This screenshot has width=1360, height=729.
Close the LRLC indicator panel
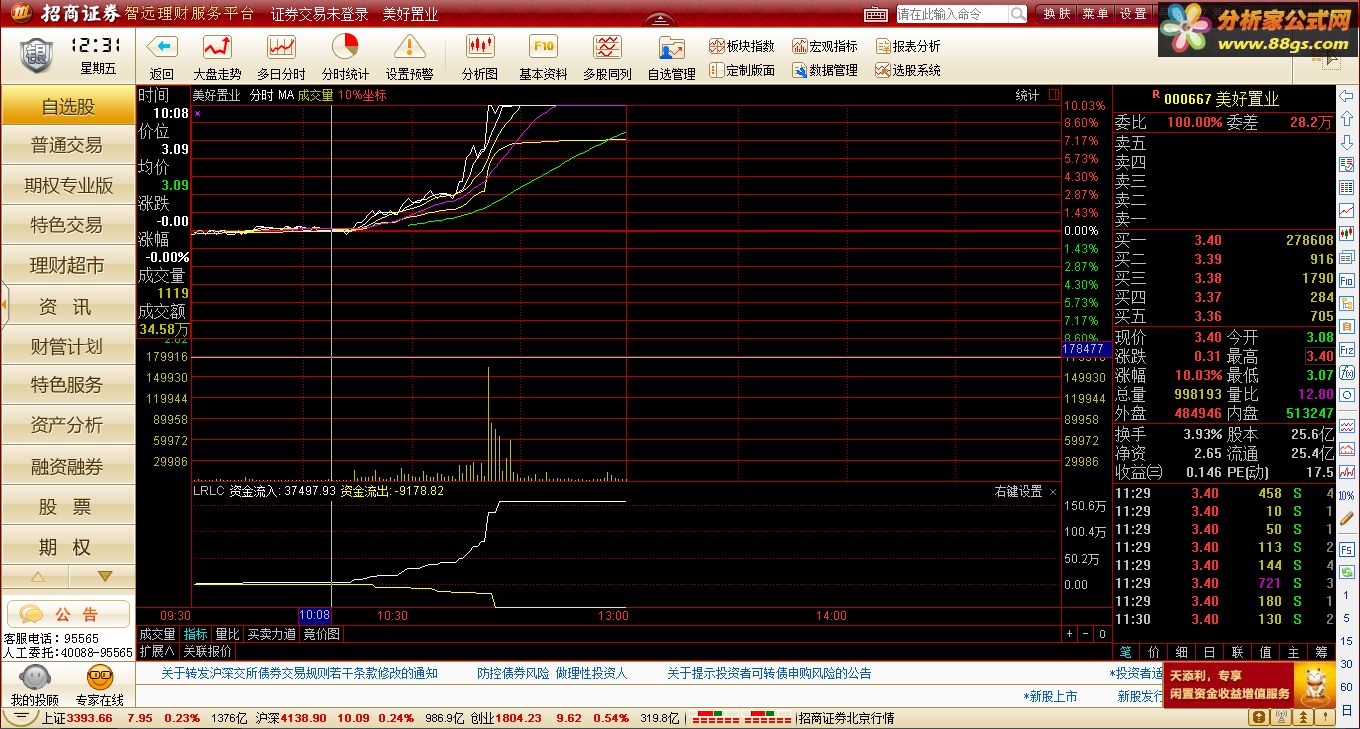coord(1053,491)
